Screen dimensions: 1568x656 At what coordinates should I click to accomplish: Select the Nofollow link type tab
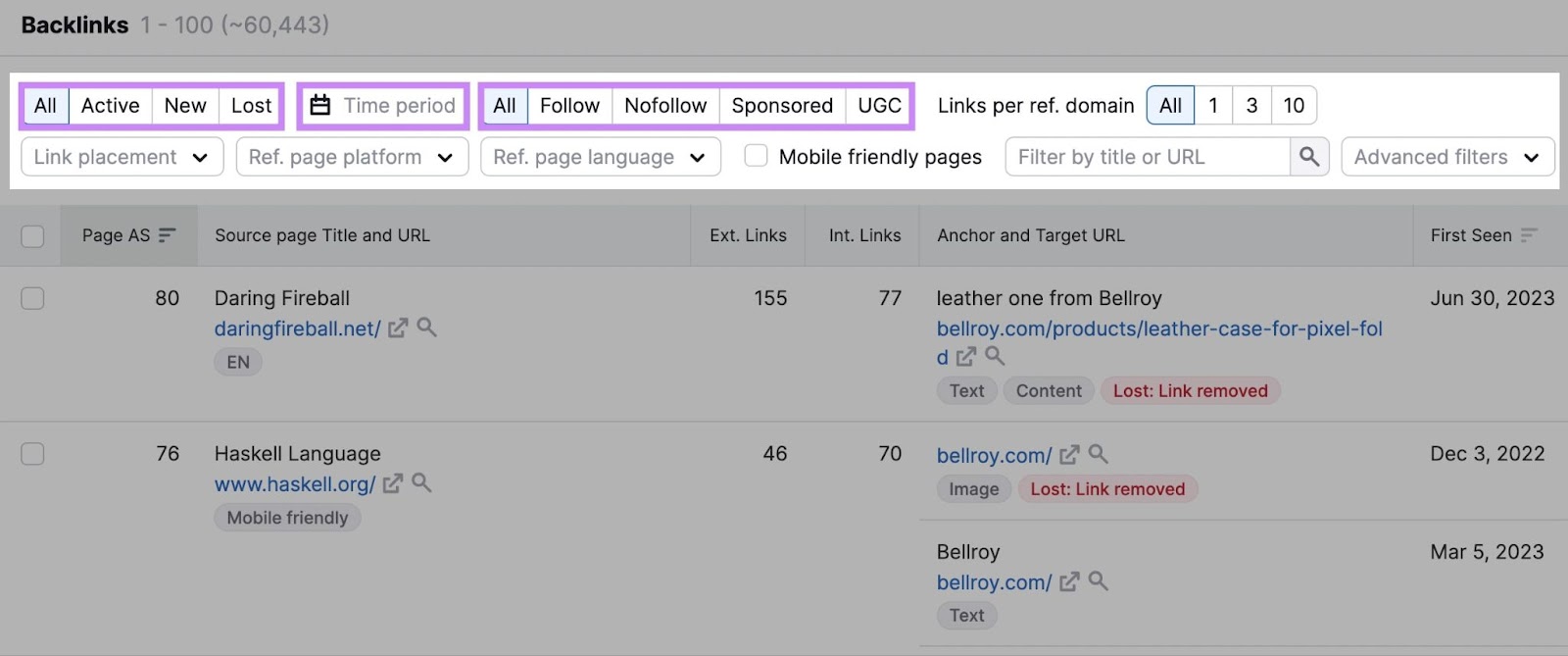tap(665, 106)
